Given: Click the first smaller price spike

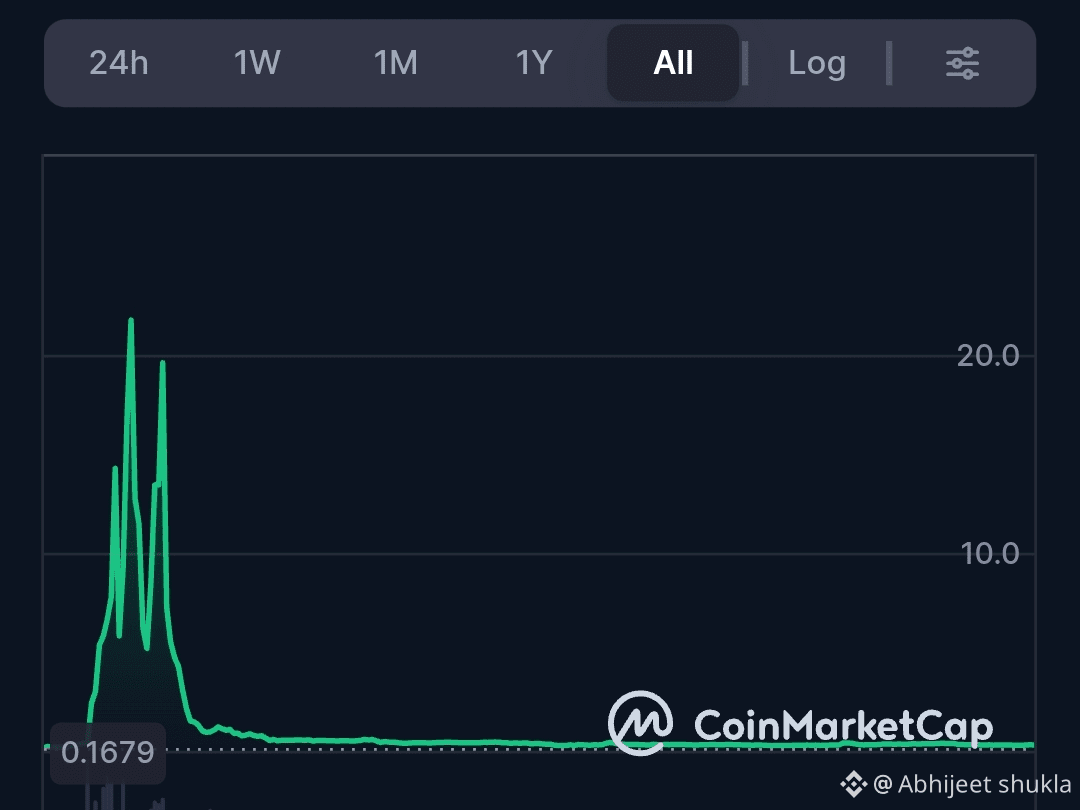Looking at the screenshot, I should tap(115, 470).
